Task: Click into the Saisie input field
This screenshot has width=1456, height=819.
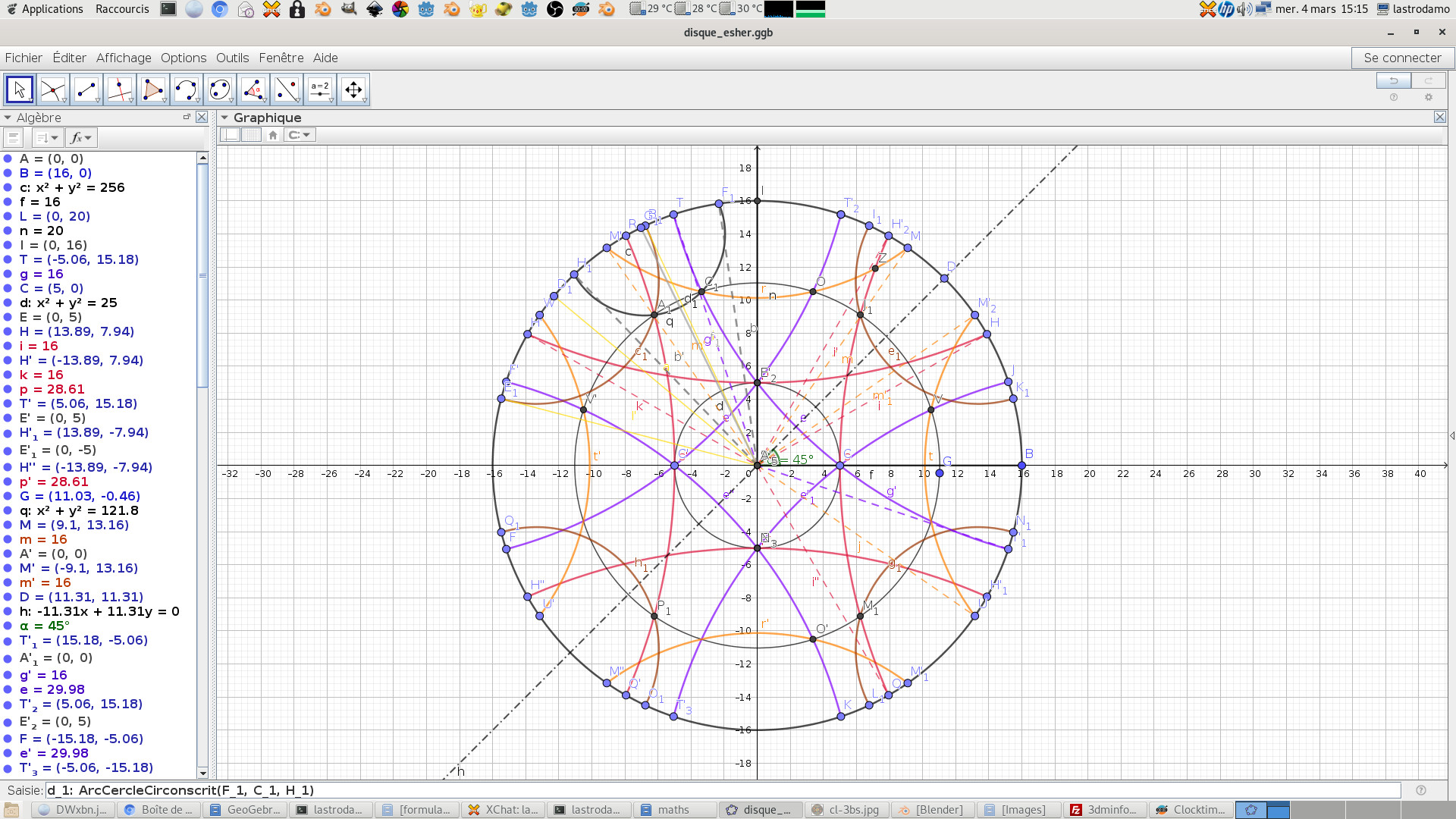Action: pos(723,790)
